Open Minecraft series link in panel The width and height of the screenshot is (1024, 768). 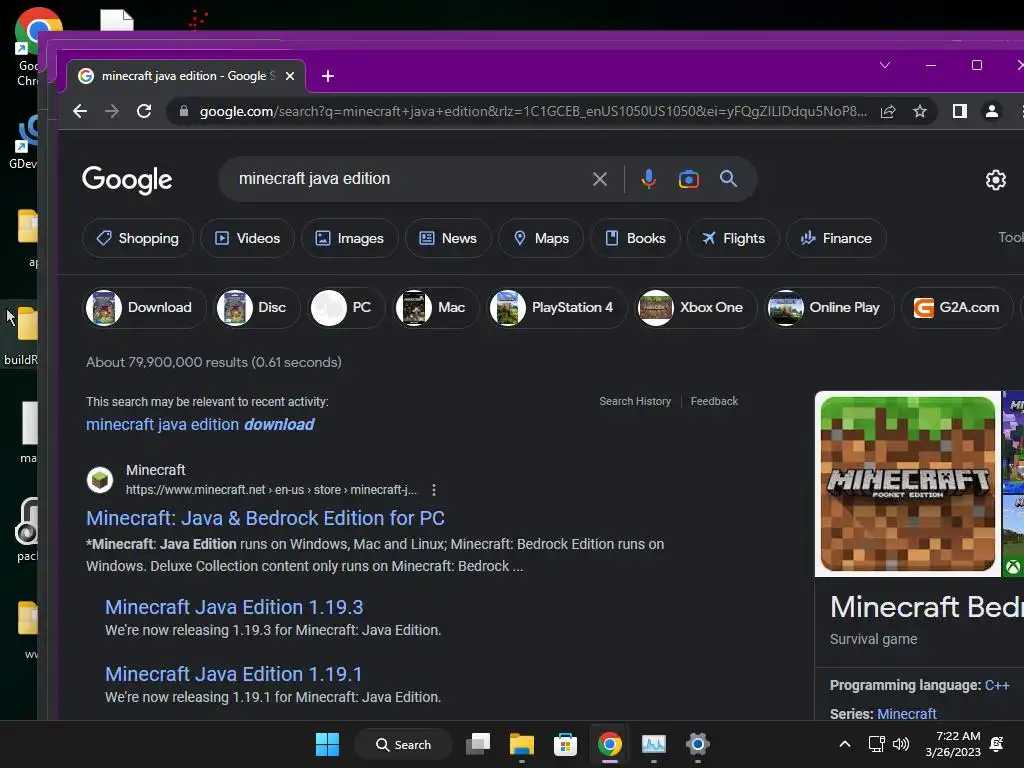pyautogui.click(x=906, y=714)
